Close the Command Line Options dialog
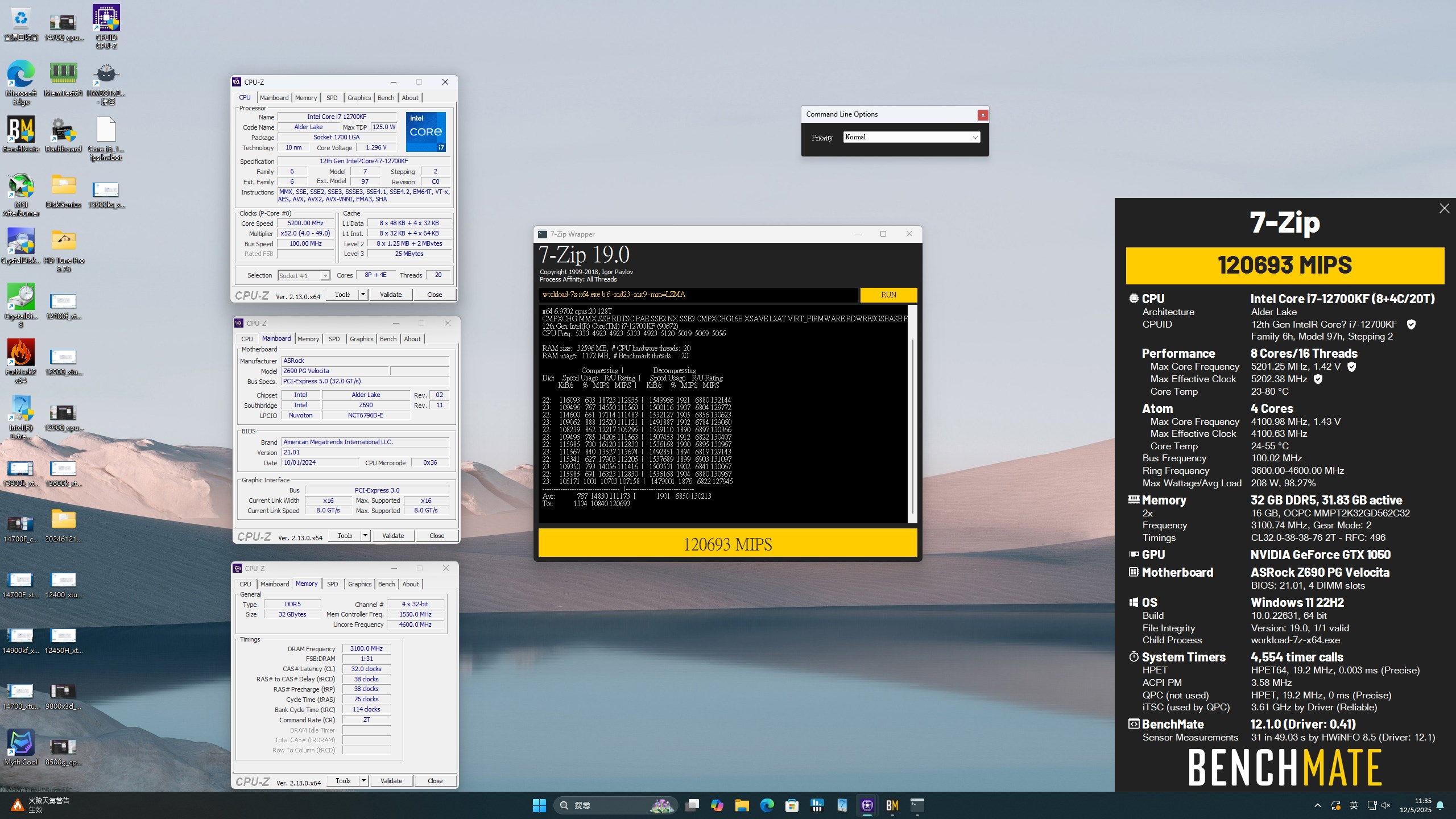This screenshot has height=819, width=1456. pyautogui.click(x=982, y=115)
